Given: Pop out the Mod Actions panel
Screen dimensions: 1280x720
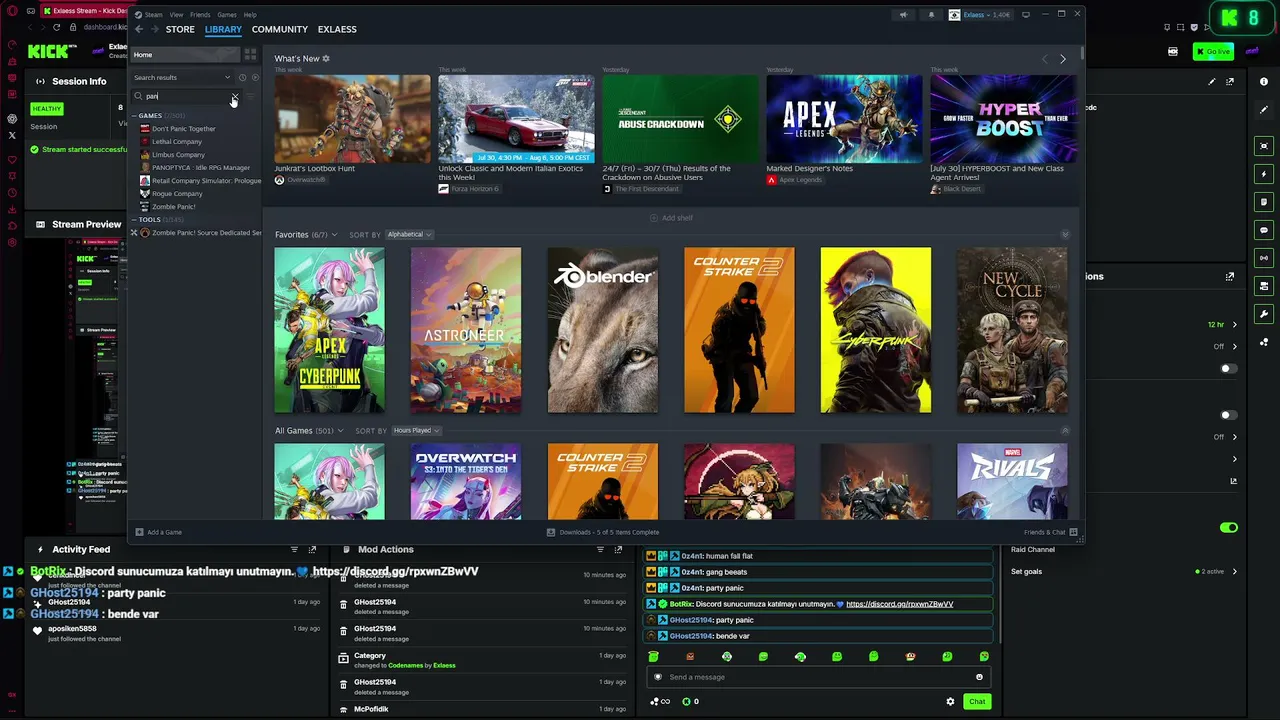Looking at the screenshot, I should point(618,549).
